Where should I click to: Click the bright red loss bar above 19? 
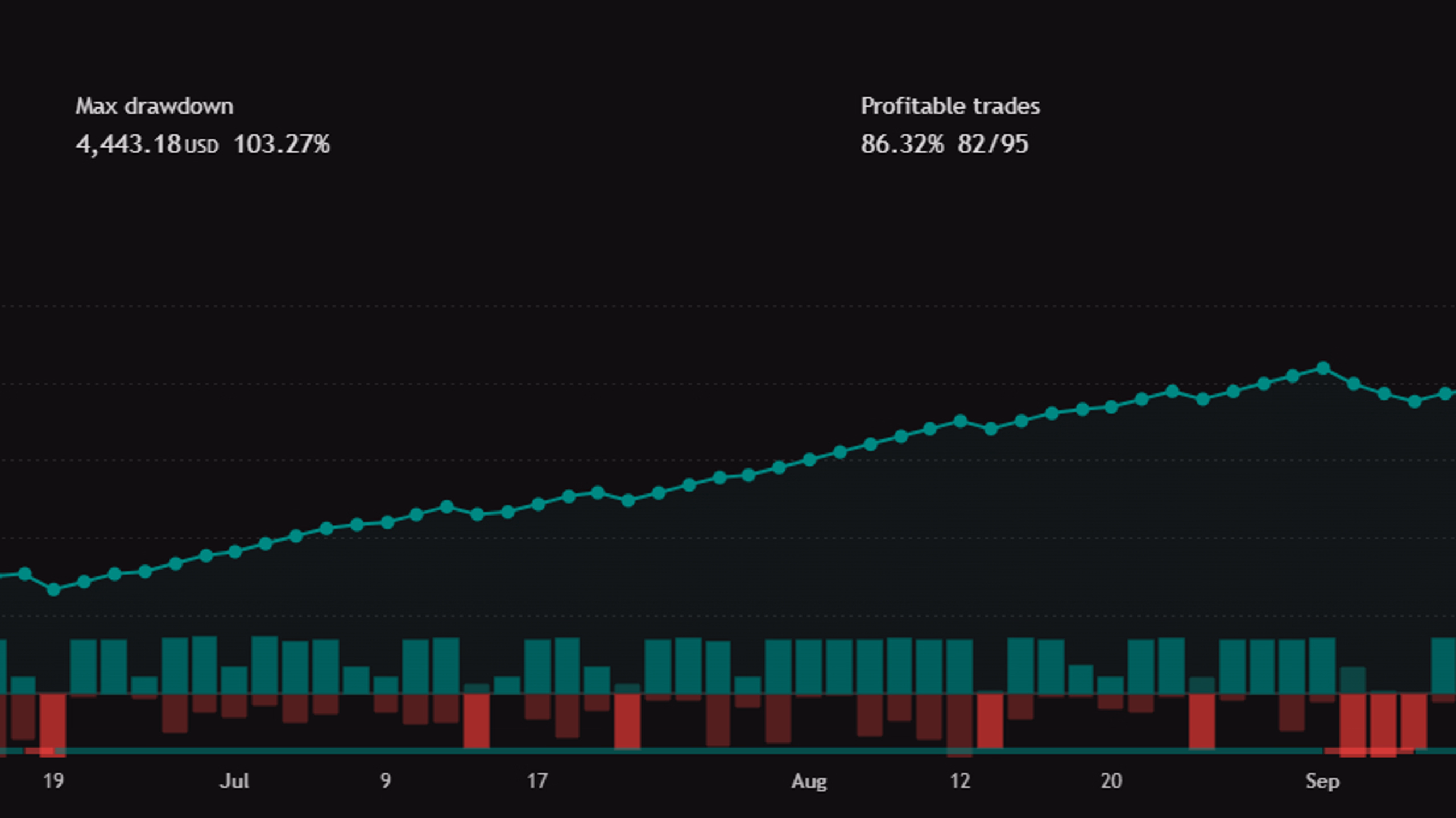[53, 725]
